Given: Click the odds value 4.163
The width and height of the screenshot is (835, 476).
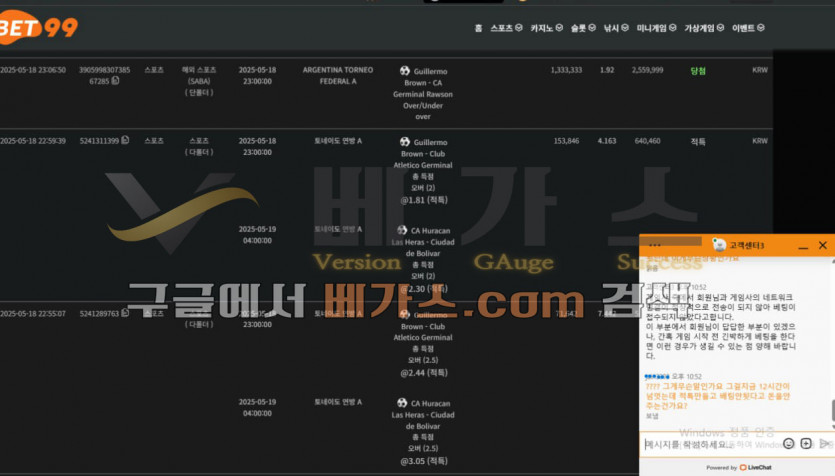Looking at the screenshot, I should pos(607,141).
